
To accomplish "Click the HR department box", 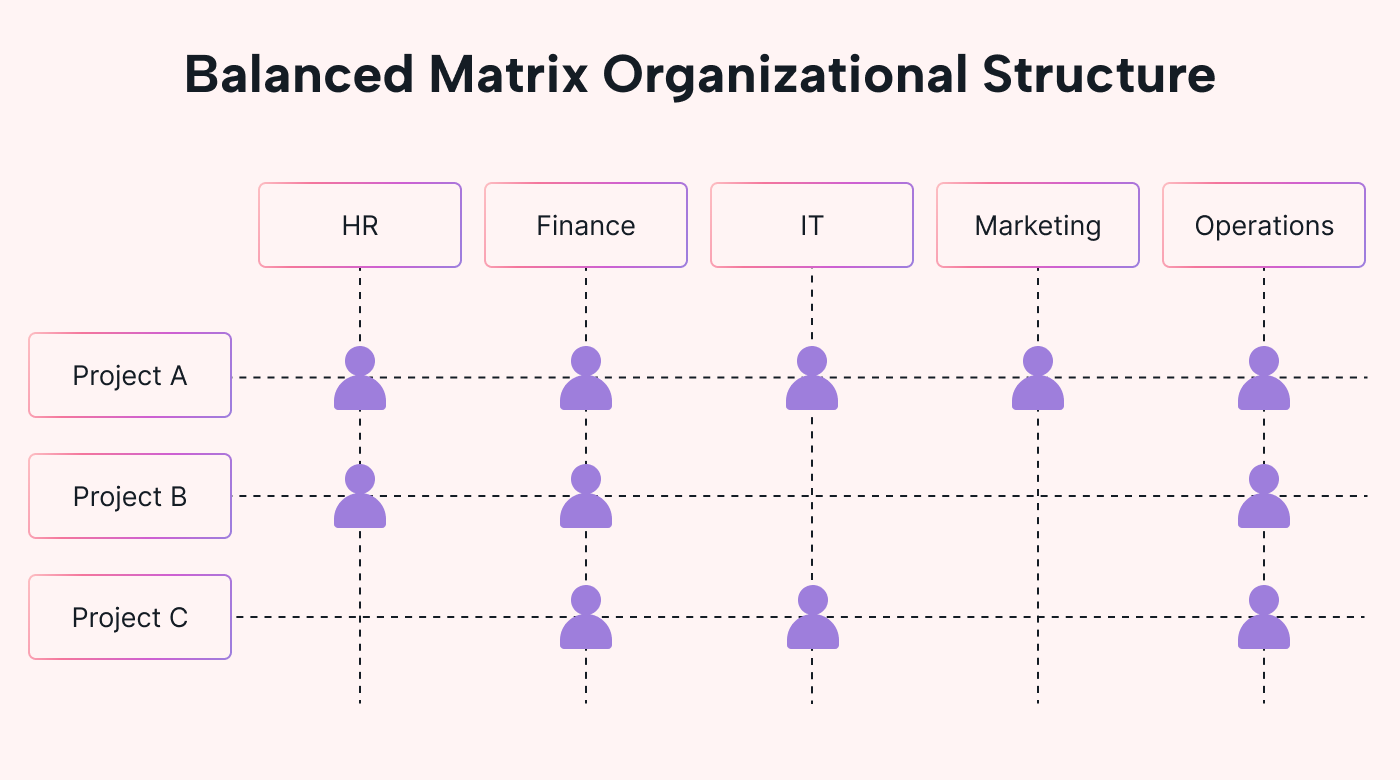I will (x=360, y=225).
